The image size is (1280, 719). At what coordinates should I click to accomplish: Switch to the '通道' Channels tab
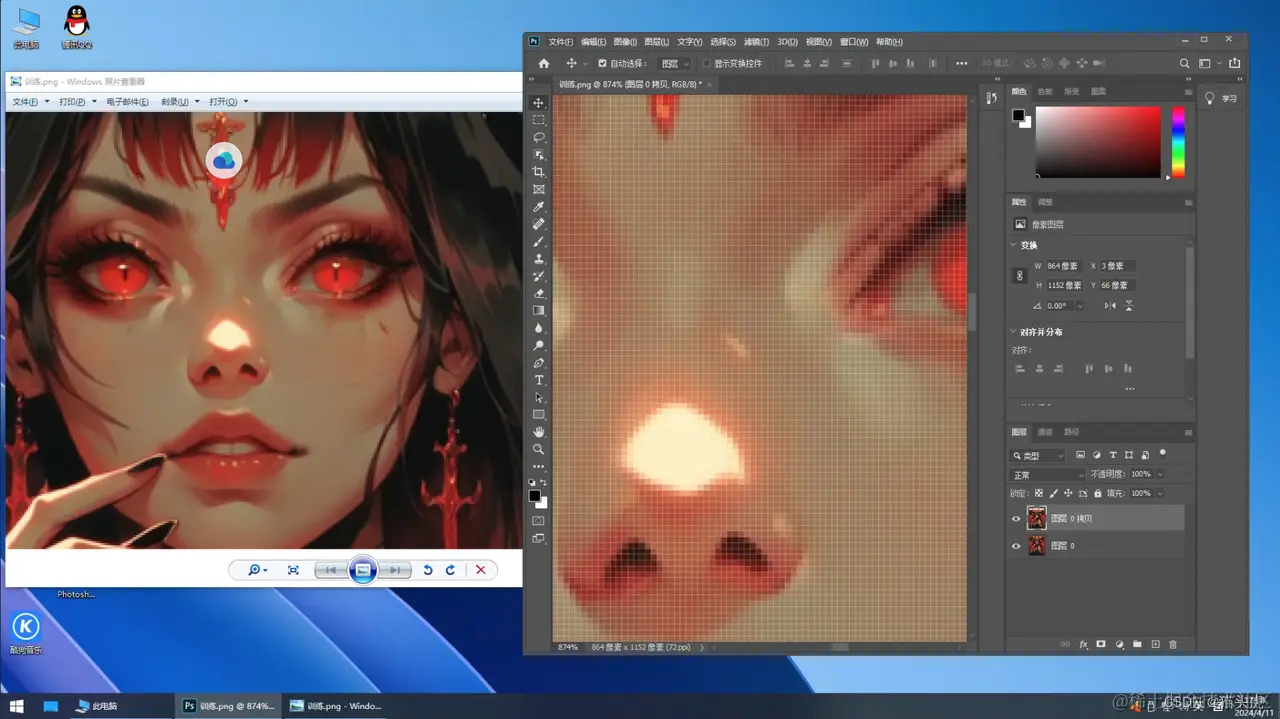coord(1045,432)
